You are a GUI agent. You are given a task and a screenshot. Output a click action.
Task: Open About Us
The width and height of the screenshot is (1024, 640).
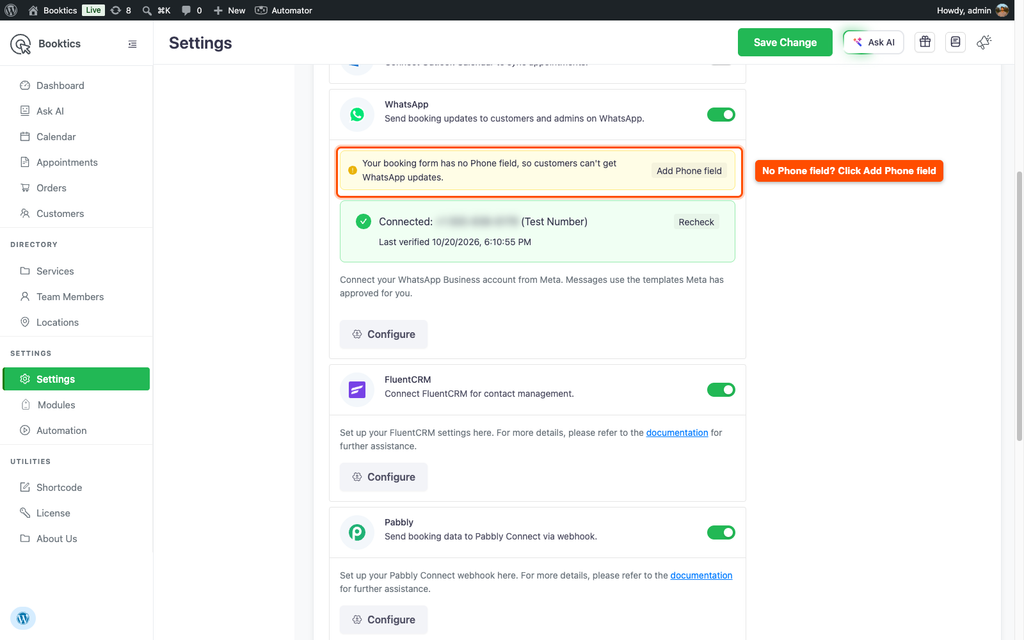tap(56, 538)
